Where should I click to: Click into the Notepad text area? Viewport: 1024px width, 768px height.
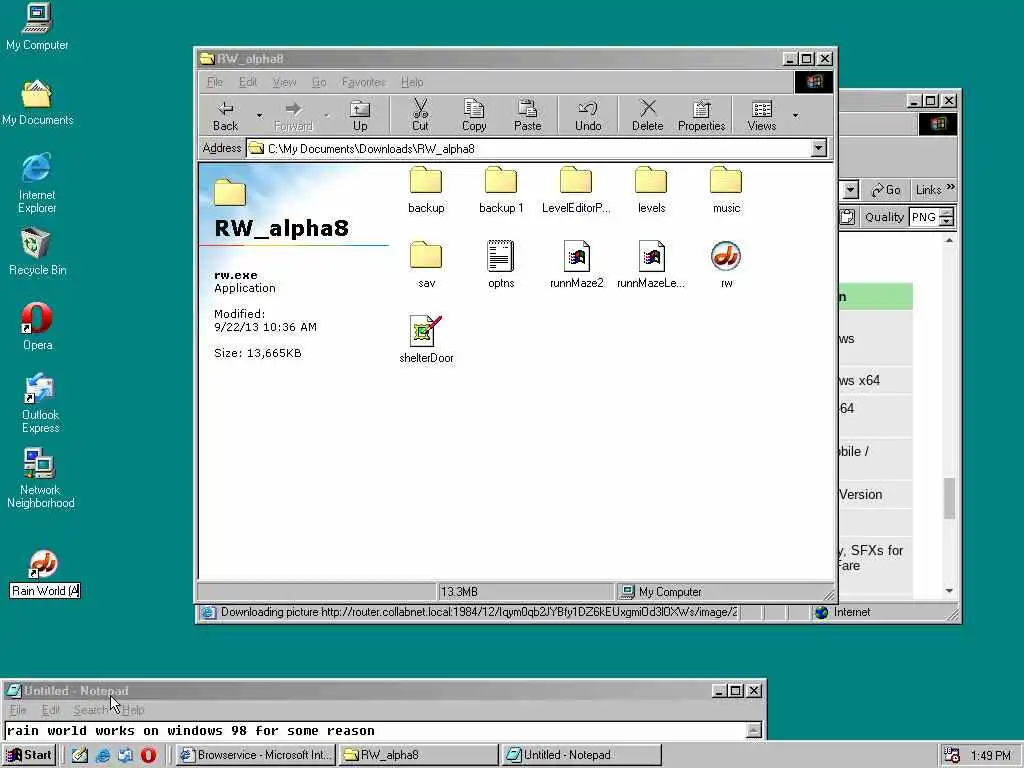coord(376,731)
